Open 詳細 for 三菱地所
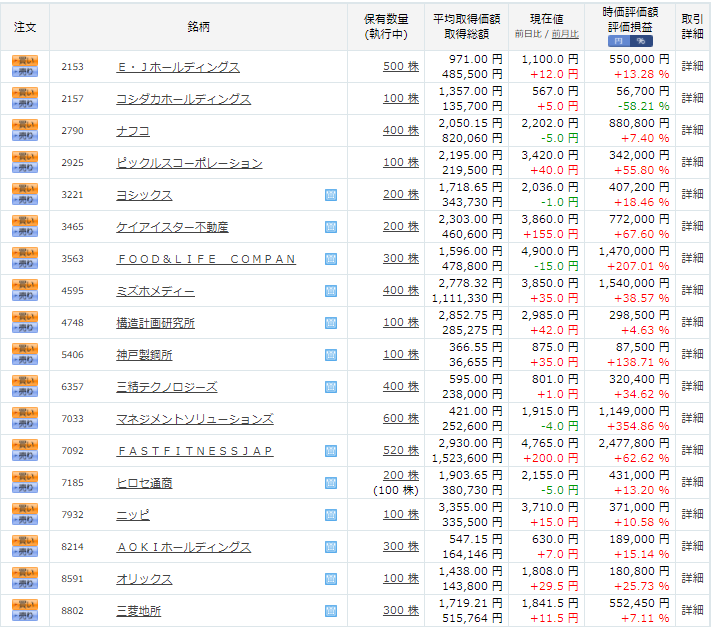 pyautogui.click(x=692, y=610)
